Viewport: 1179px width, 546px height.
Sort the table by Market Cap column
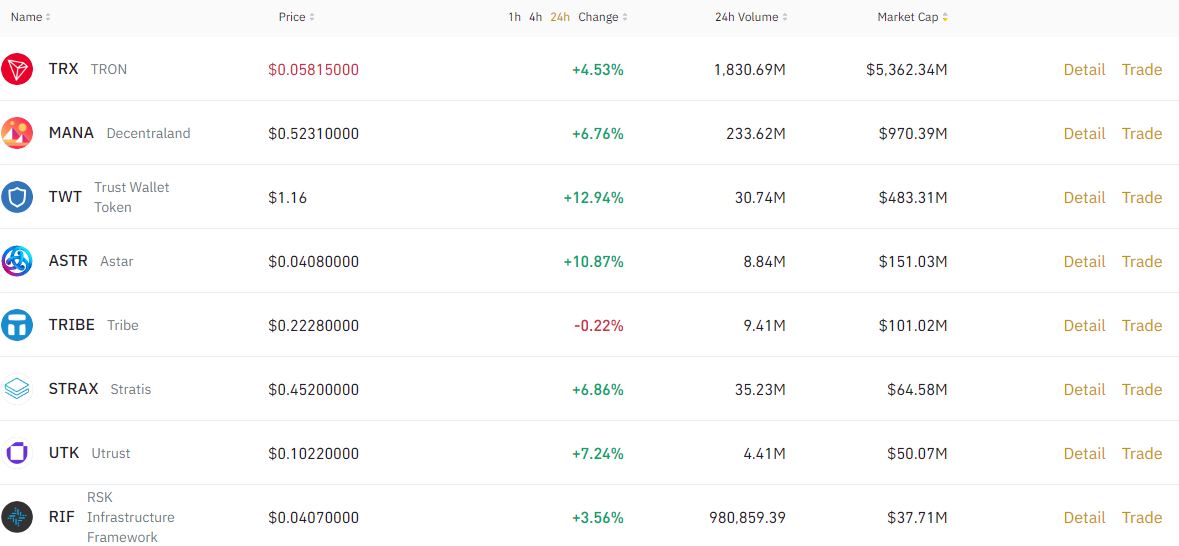tap(912, 17)
